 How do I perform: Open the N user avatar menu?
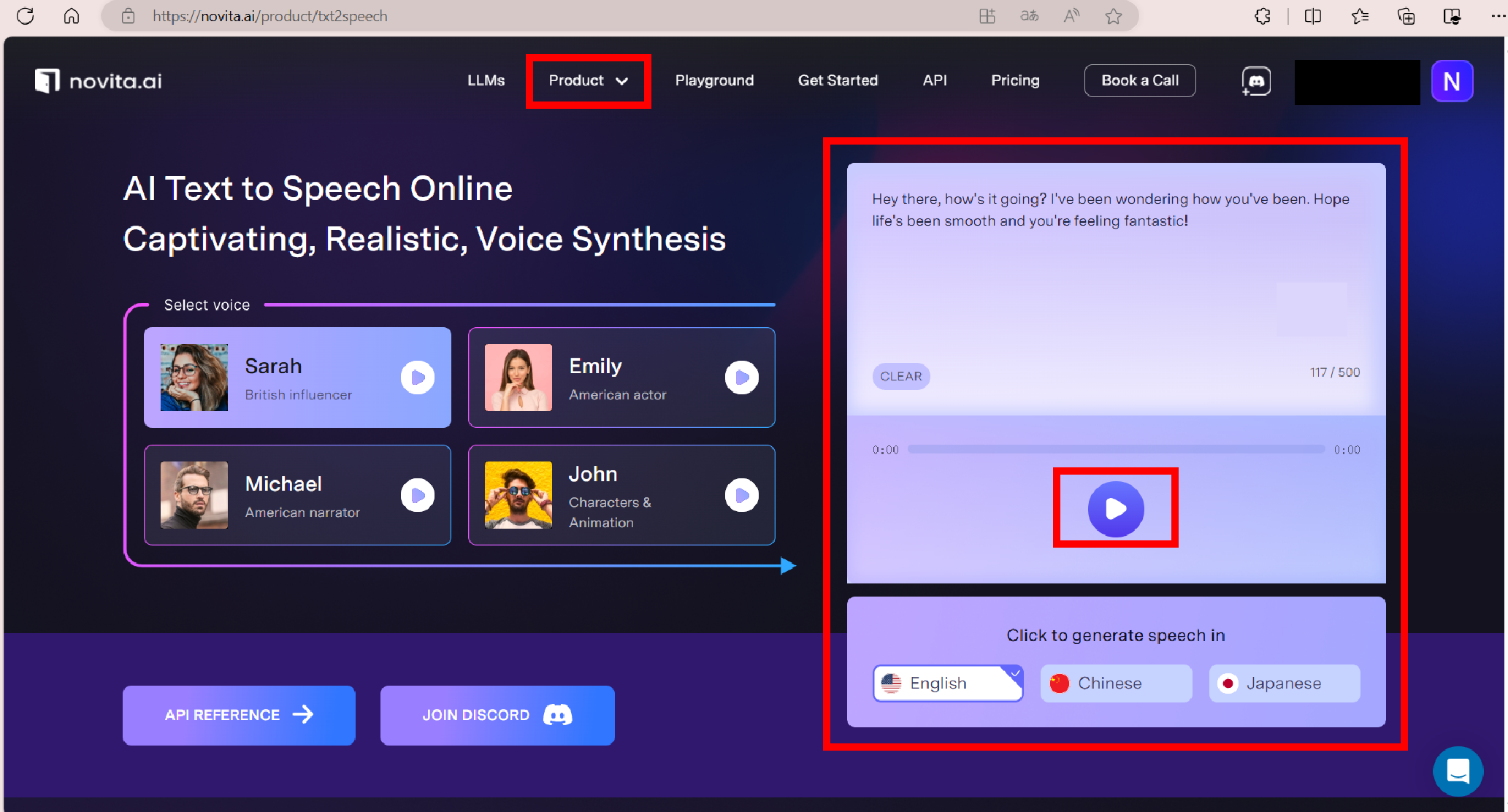point(1452,81)
